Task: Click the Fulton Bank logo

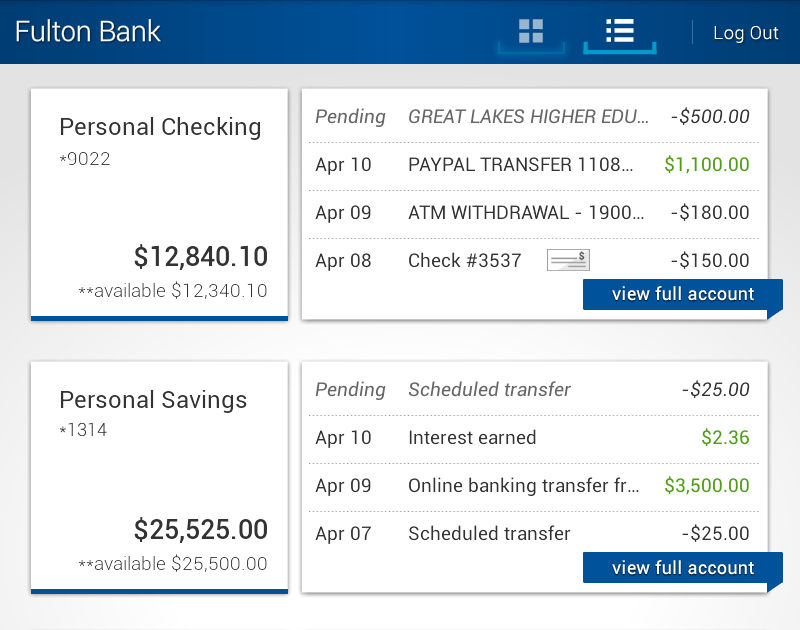Action: tap(85, 31)
